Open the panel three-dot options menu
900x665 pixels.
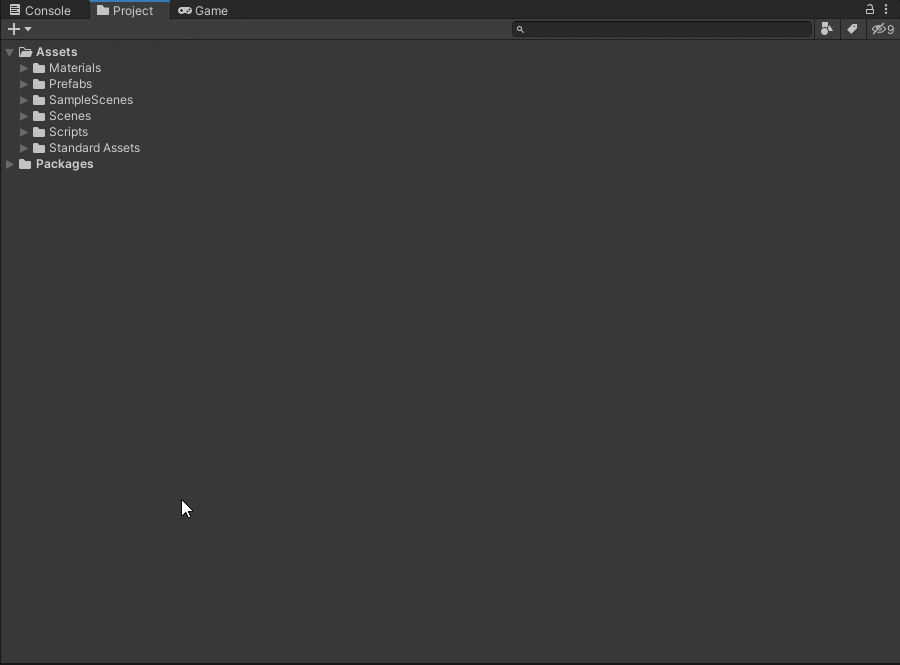click(886, 9)
